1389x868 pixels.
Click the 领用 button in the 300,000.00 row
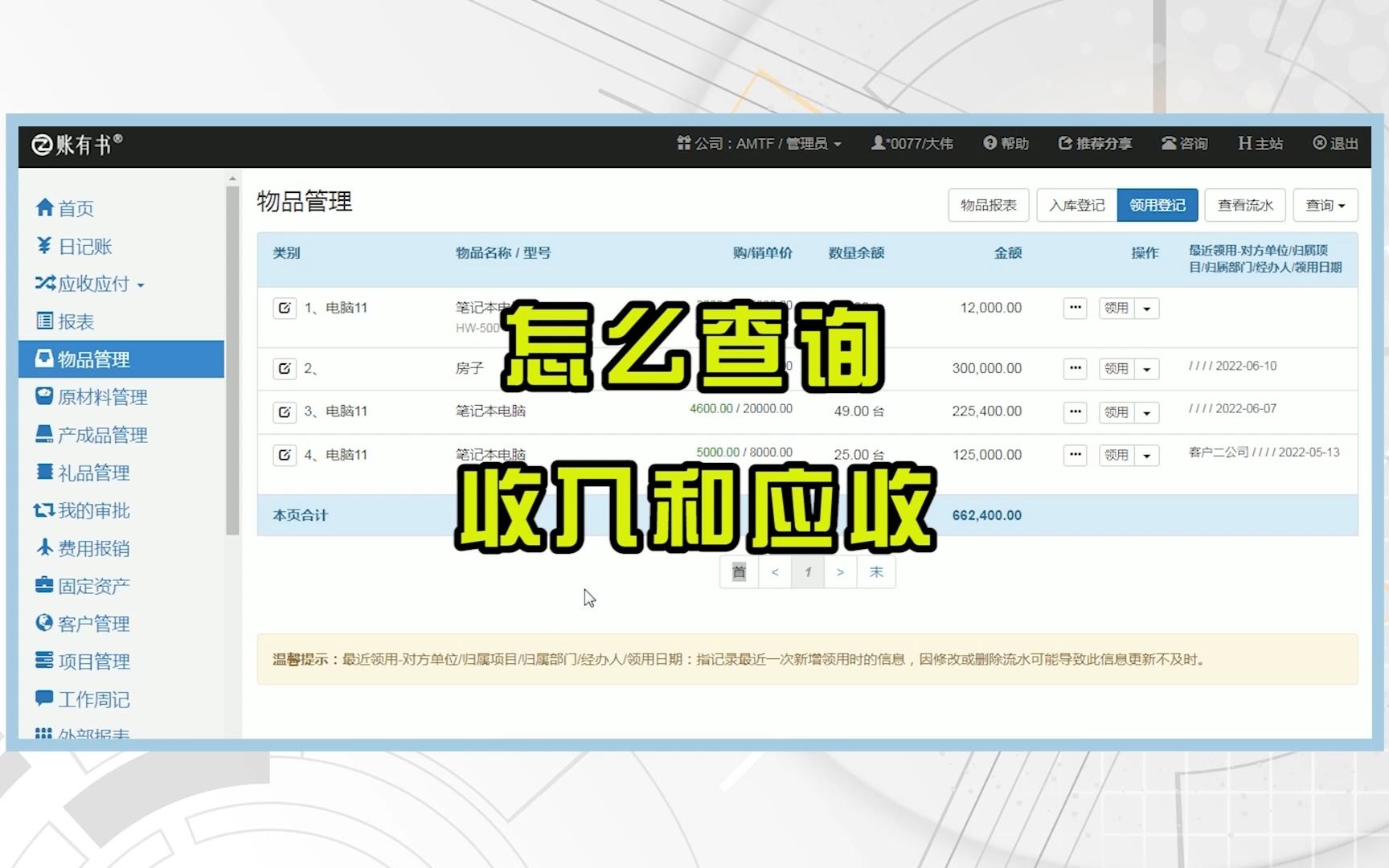point(1117,370)
